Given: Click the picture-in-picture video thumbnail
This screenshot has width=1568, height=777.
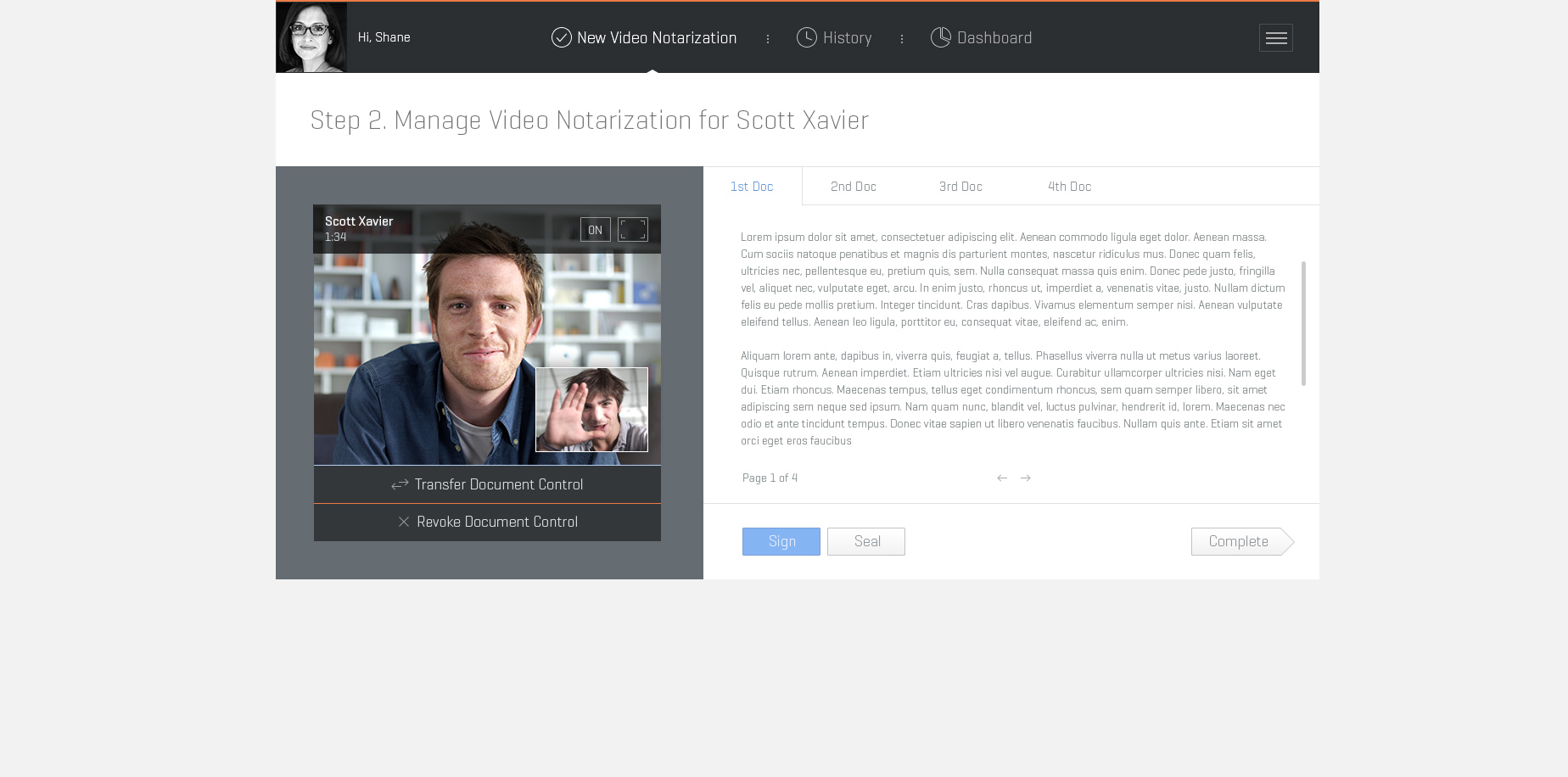Looking at the screenshot, I should [591, 410].
